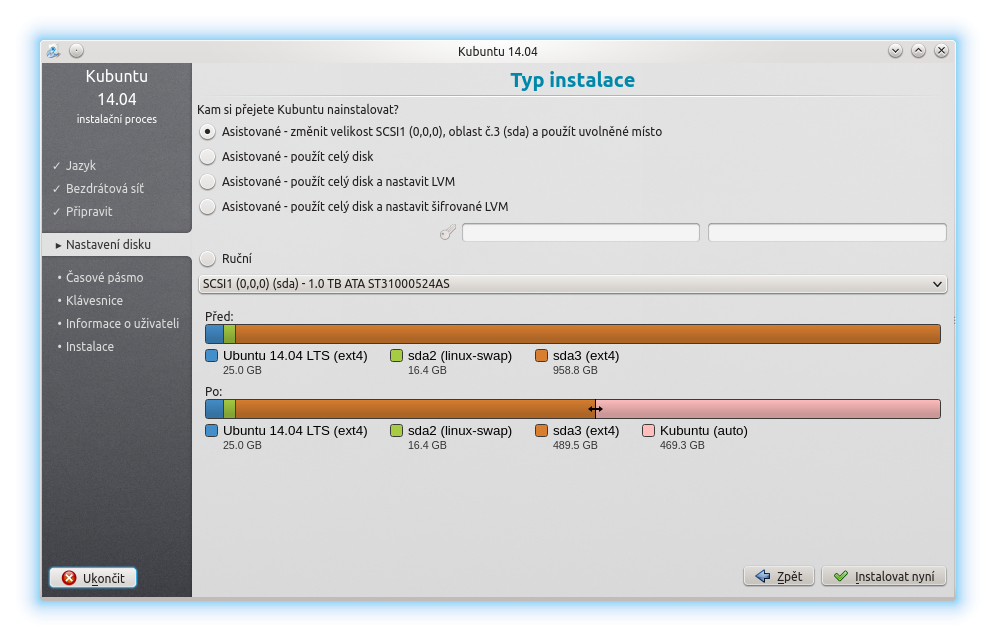Click the blue Ubuntu swatch in Po legend

[212, 431]
